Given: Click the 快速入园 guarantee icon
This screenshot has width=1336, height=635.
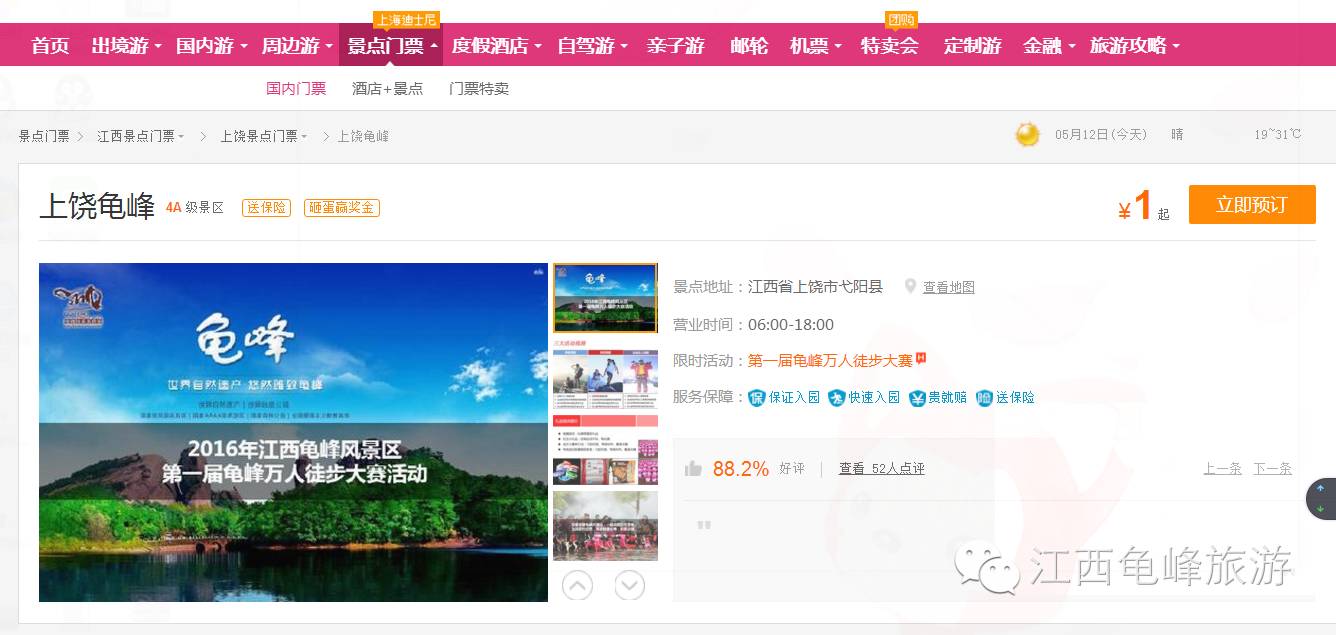Looking at the screenshot, I should click(837, 397).
